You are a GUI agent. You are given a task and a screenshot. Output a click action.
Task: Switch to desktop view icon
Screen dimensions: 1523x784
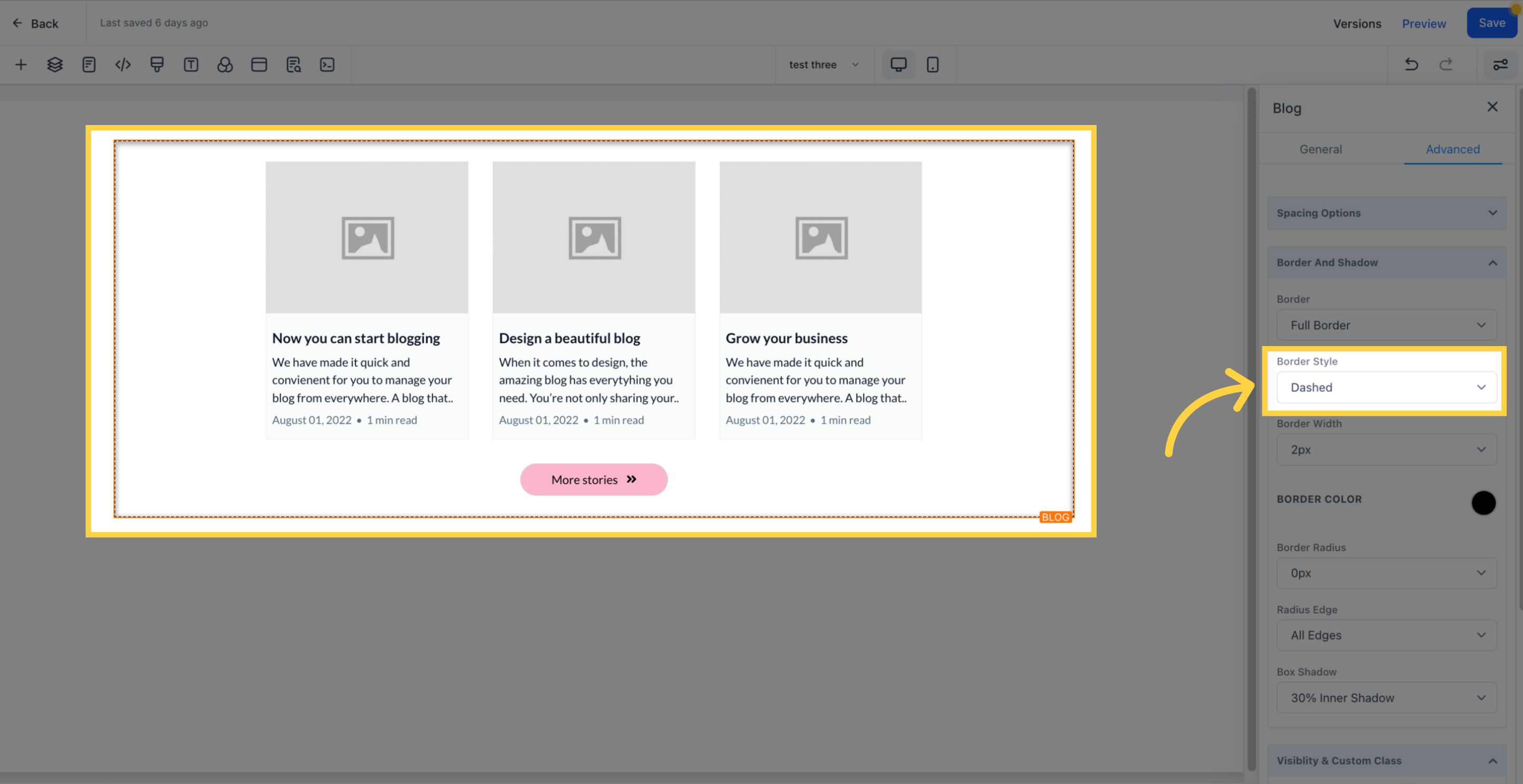coord(898,64)
